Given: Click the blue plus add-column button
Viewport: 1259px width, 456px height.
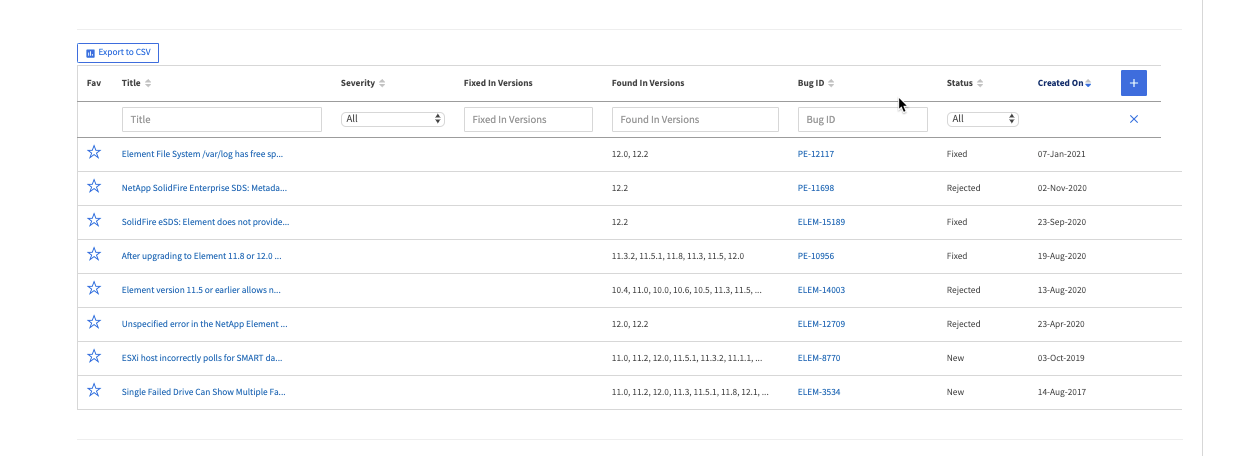Looking at the screenshot, I should [x=1133, y=83].
